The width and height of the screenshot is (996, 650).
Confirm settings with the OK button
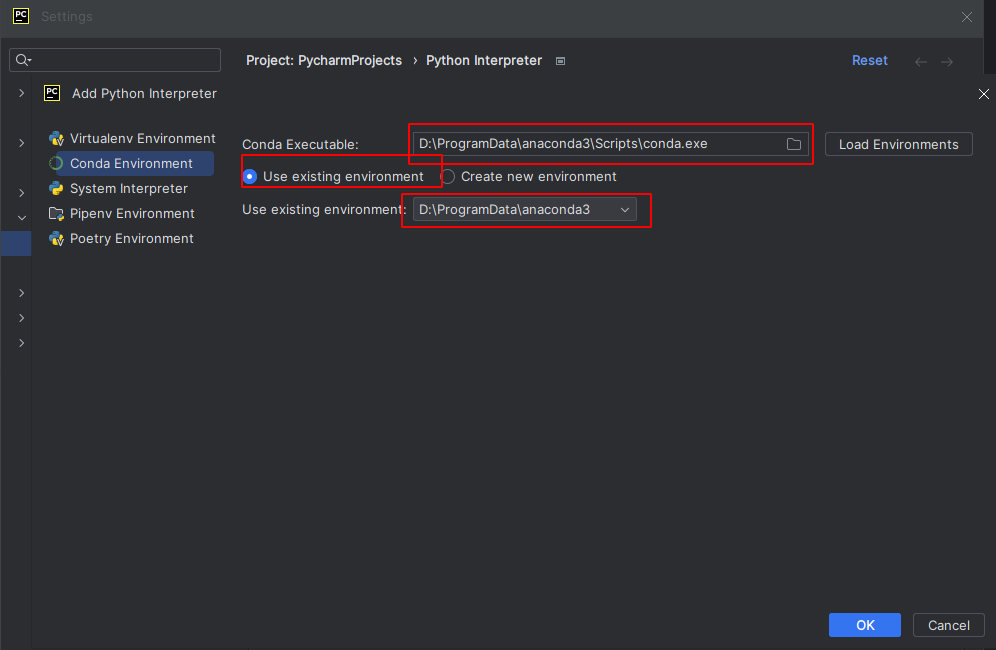(x=864, y=624)
